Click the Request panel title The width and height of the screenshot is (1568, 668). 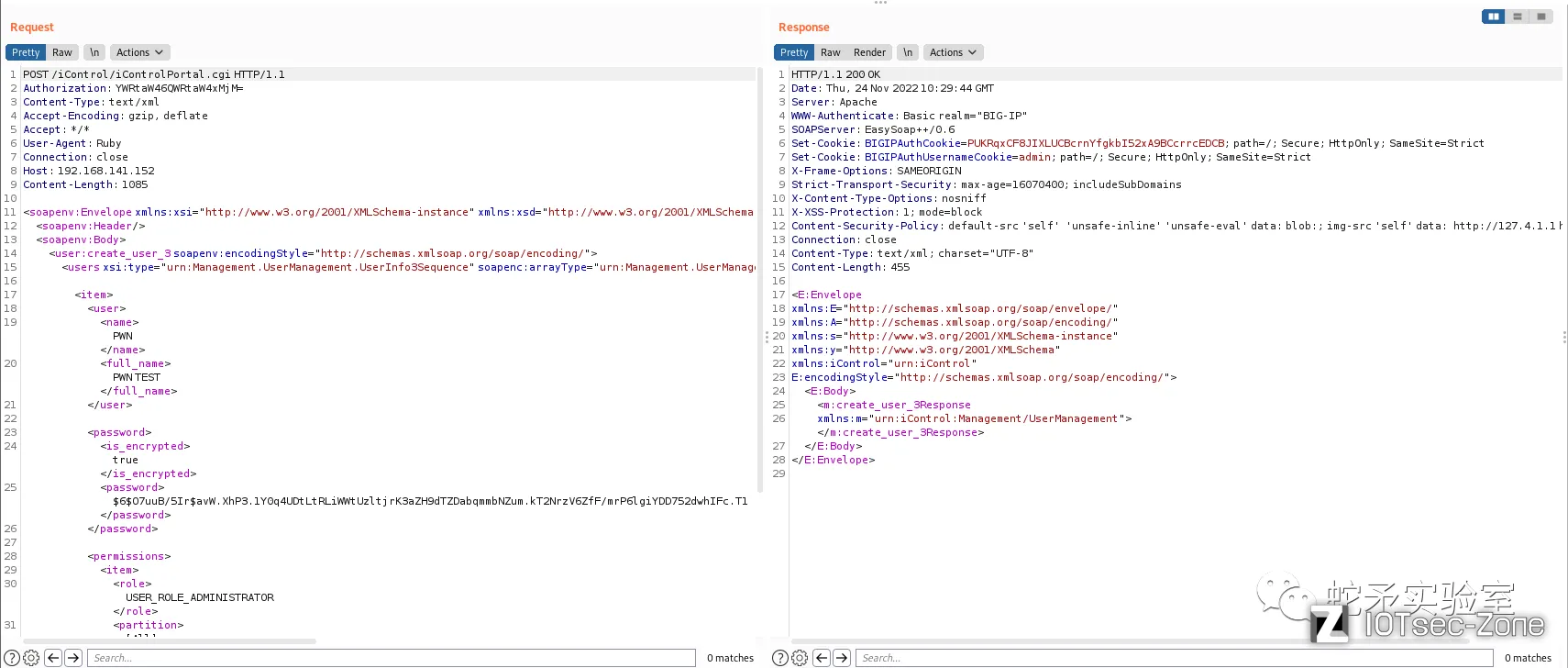(x=32, y=28)
